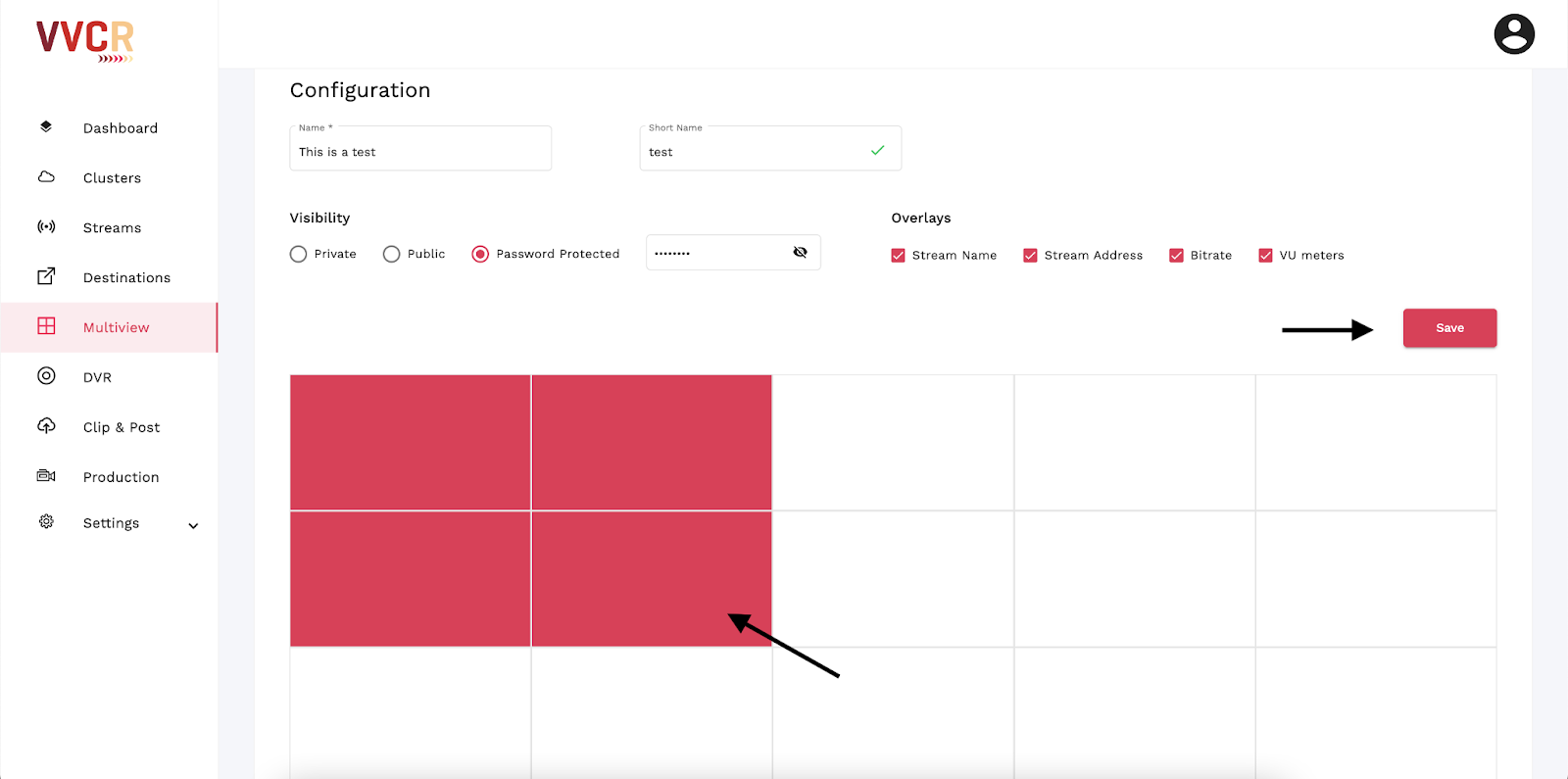Click the Visibility section label
Viewport: 1568px width, 779px height.
click(319, 218)
